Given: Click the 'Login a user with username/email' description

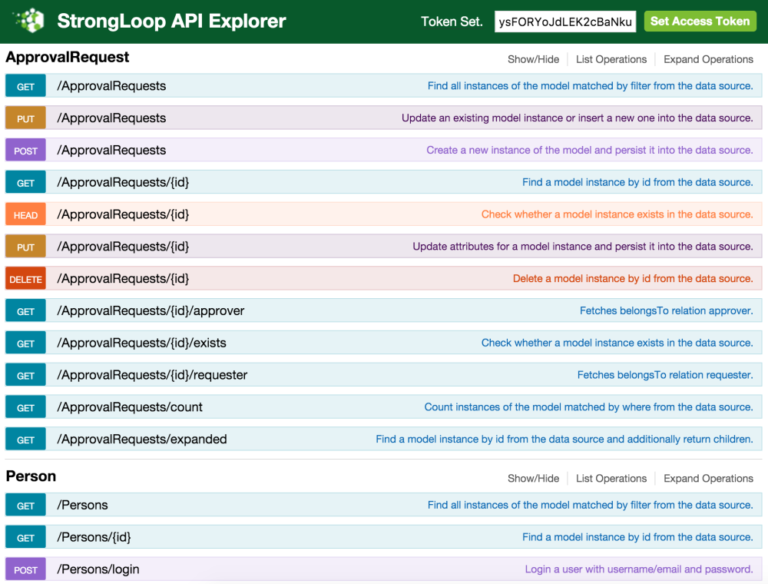Looking at the screenshot, I should click(638, 570).
